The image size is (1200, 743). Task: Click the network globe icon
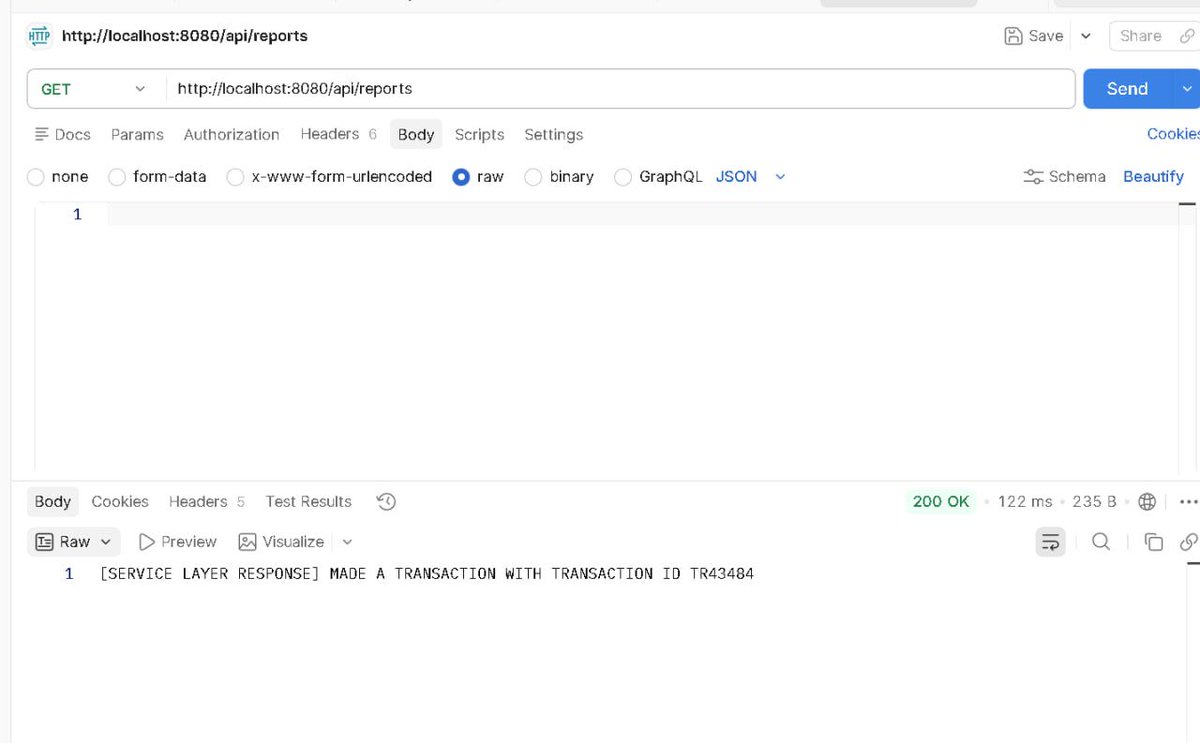pyautogui.click(x=1147, y=501)
